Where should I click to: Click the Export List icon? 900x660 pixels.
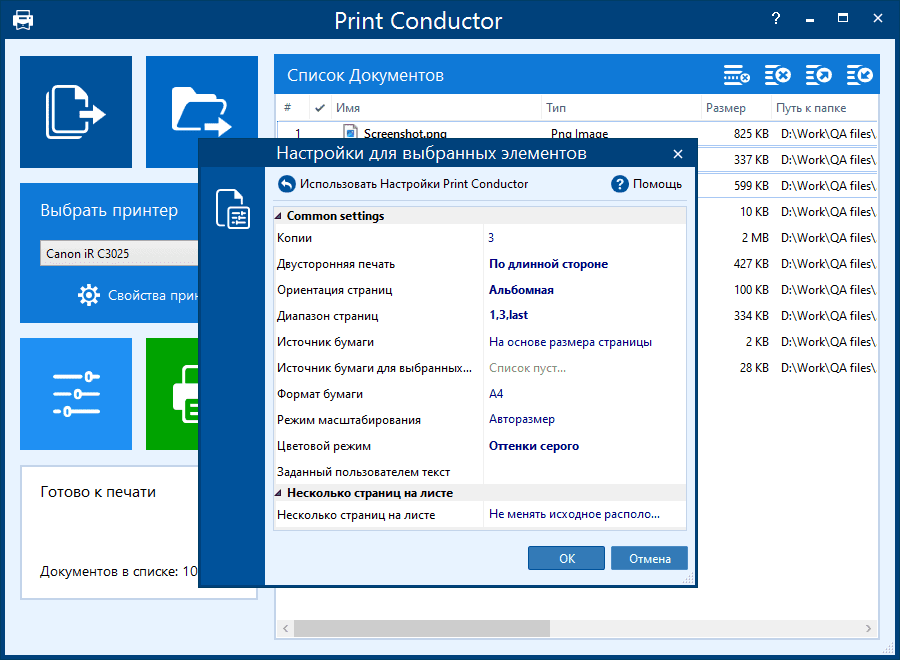[x=818, y=75]
